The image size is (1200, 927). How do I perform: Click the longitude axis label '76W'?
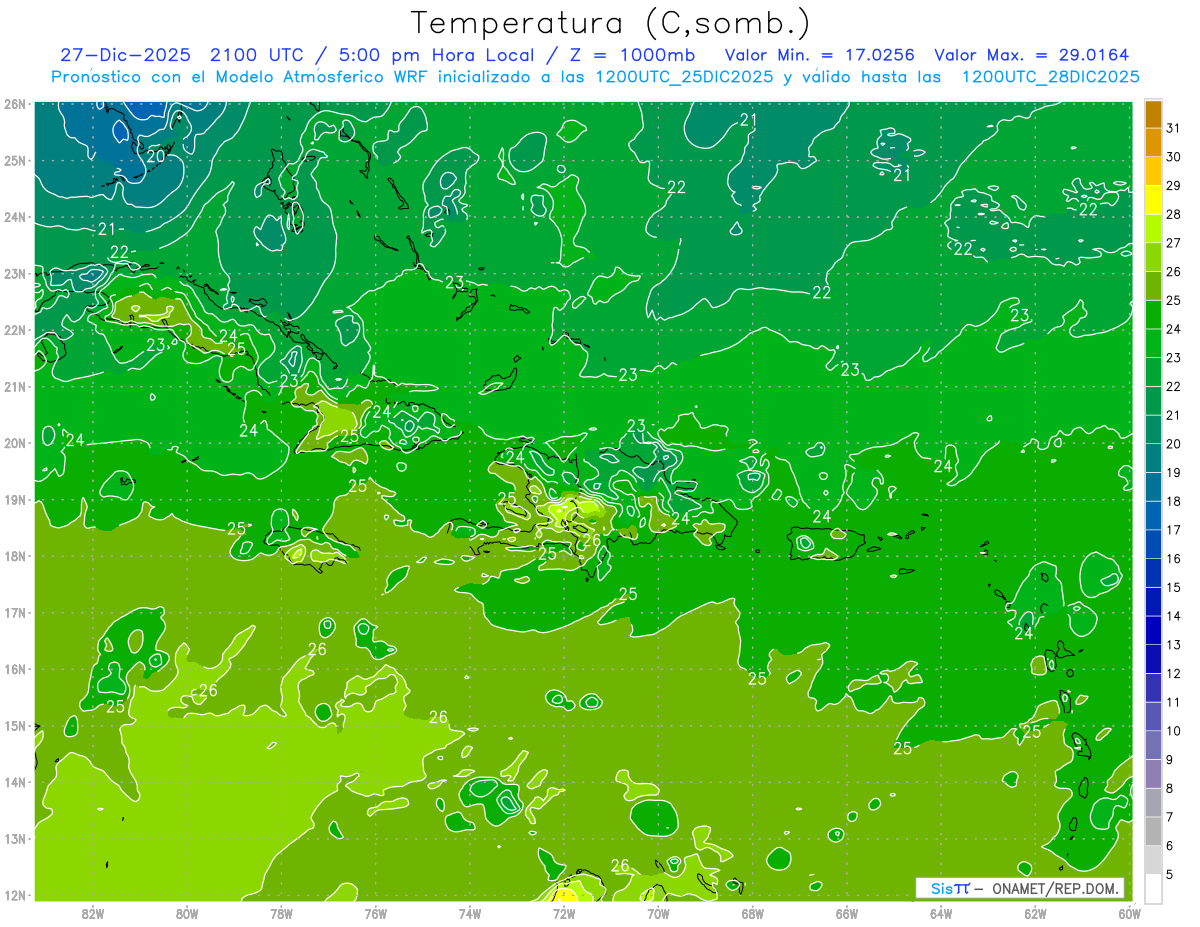[x=376, y=913]
